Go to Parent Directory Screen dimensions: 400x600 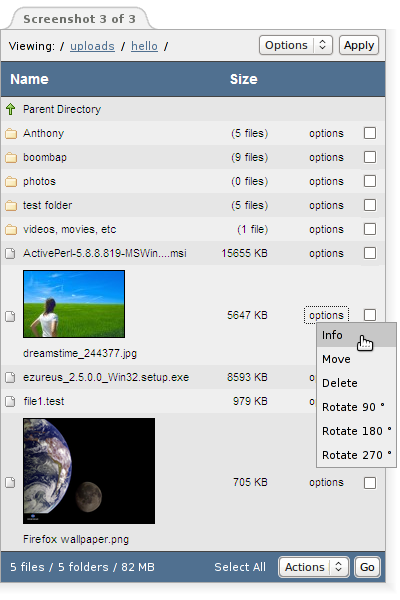(x=62, y=109)
